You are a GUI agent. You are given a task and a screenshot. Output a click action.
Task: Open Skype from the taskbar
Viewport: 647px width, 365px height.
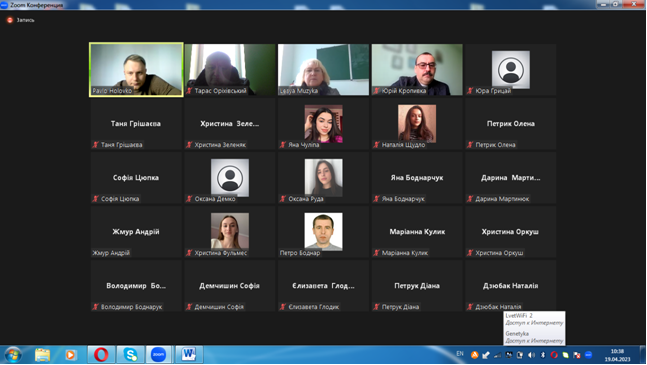pyautogui.click(x=130, y=354)
